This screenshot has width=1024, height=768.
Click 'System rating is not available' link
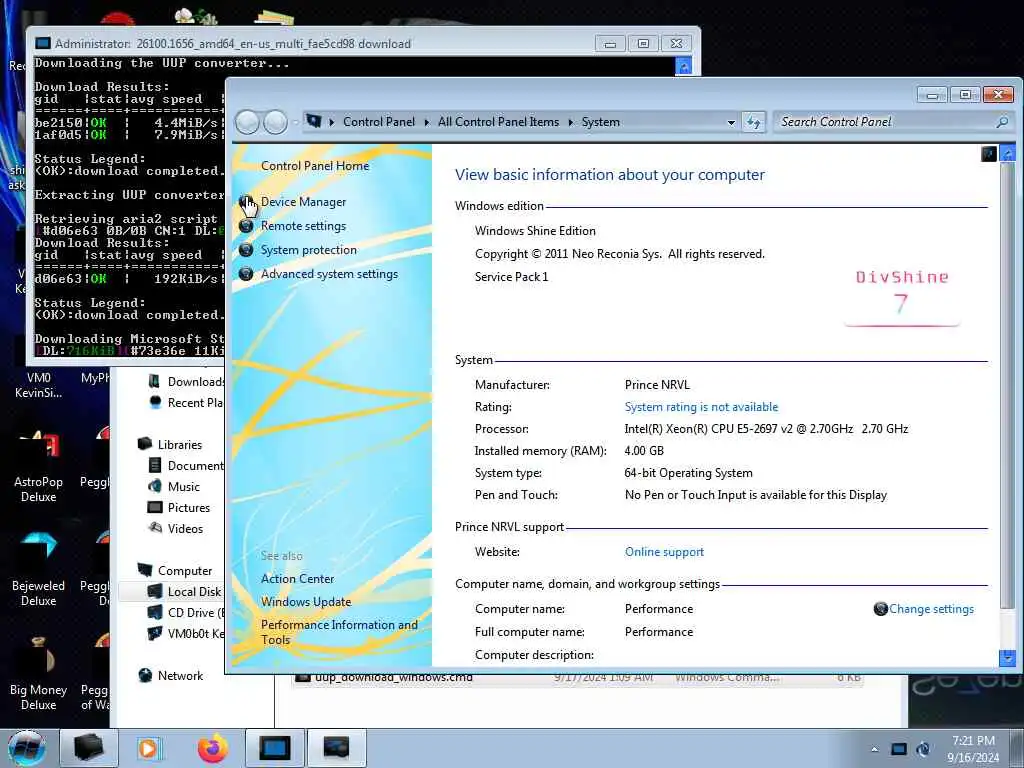[701, 407]
